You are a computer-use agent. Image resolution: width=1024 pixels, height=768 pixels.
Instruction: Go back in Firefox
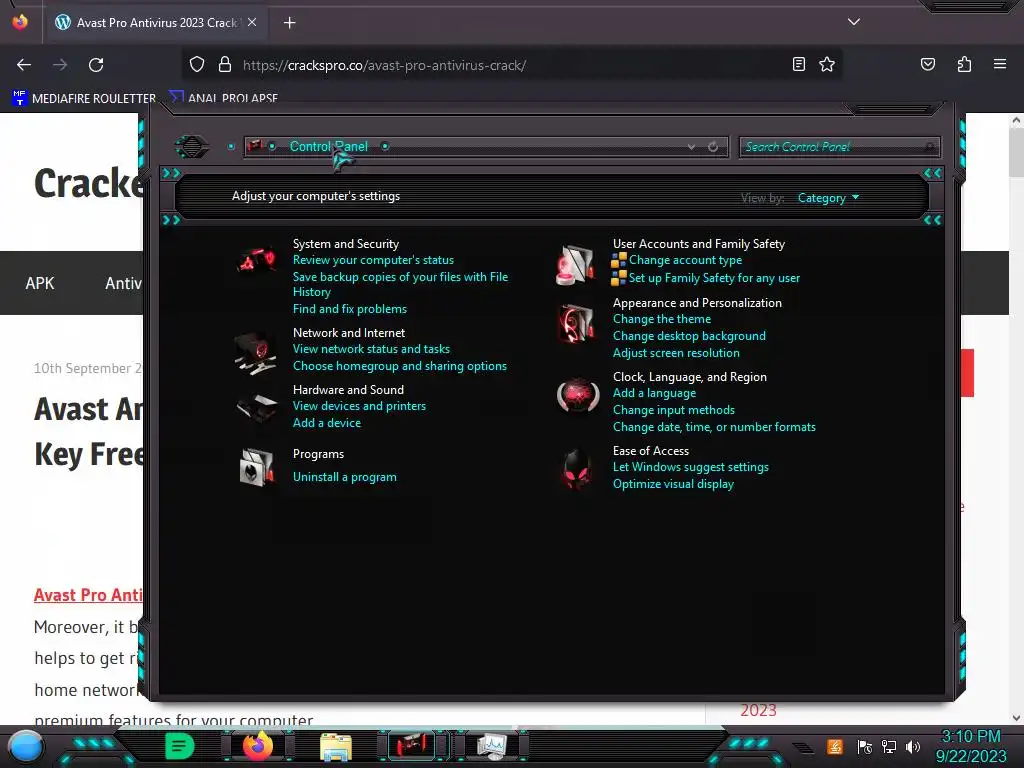[x=24, y=65]
